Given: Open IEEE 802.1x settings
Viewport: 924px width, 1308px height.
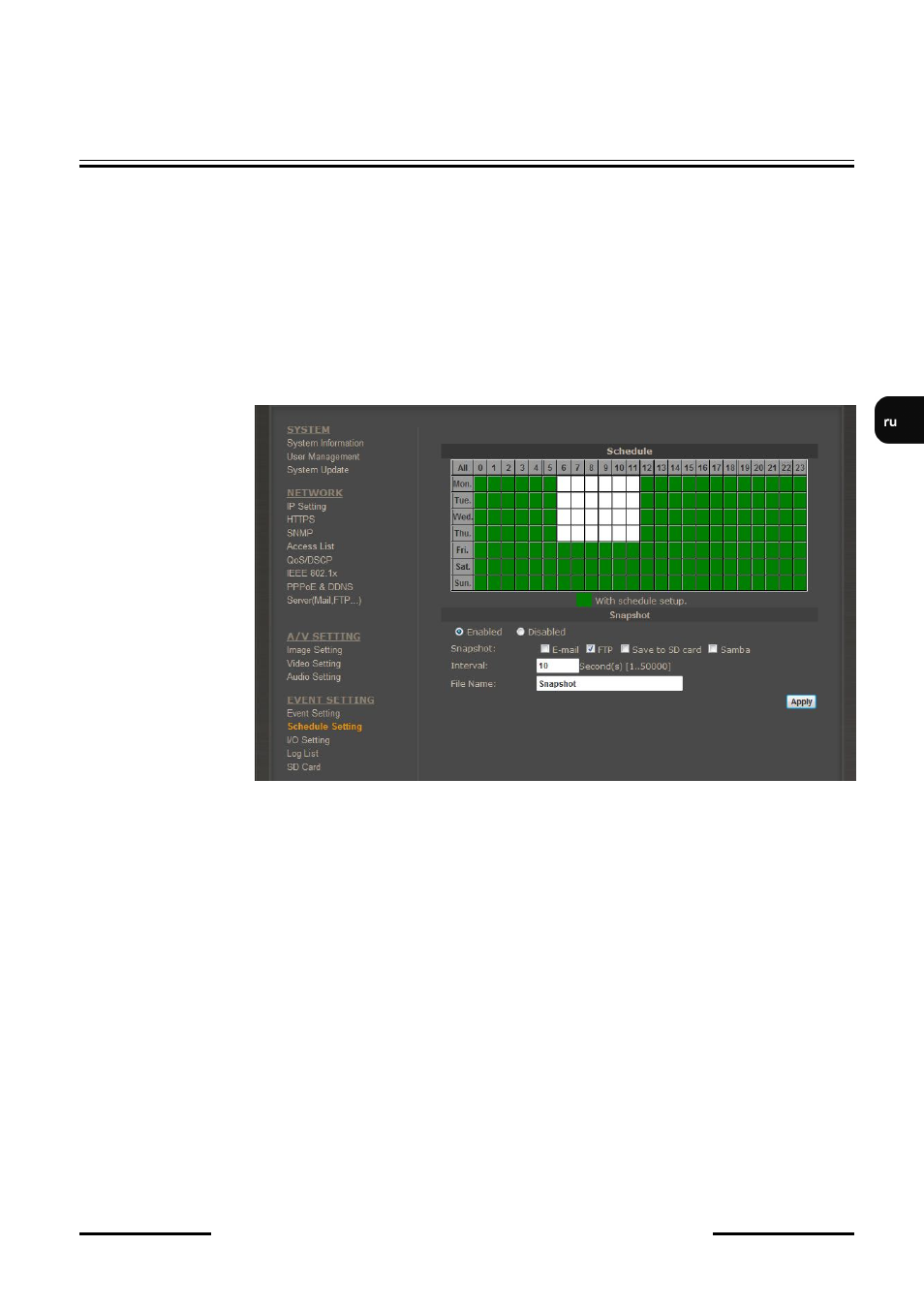Looking at the screenshot, I should tap(312, 574).
